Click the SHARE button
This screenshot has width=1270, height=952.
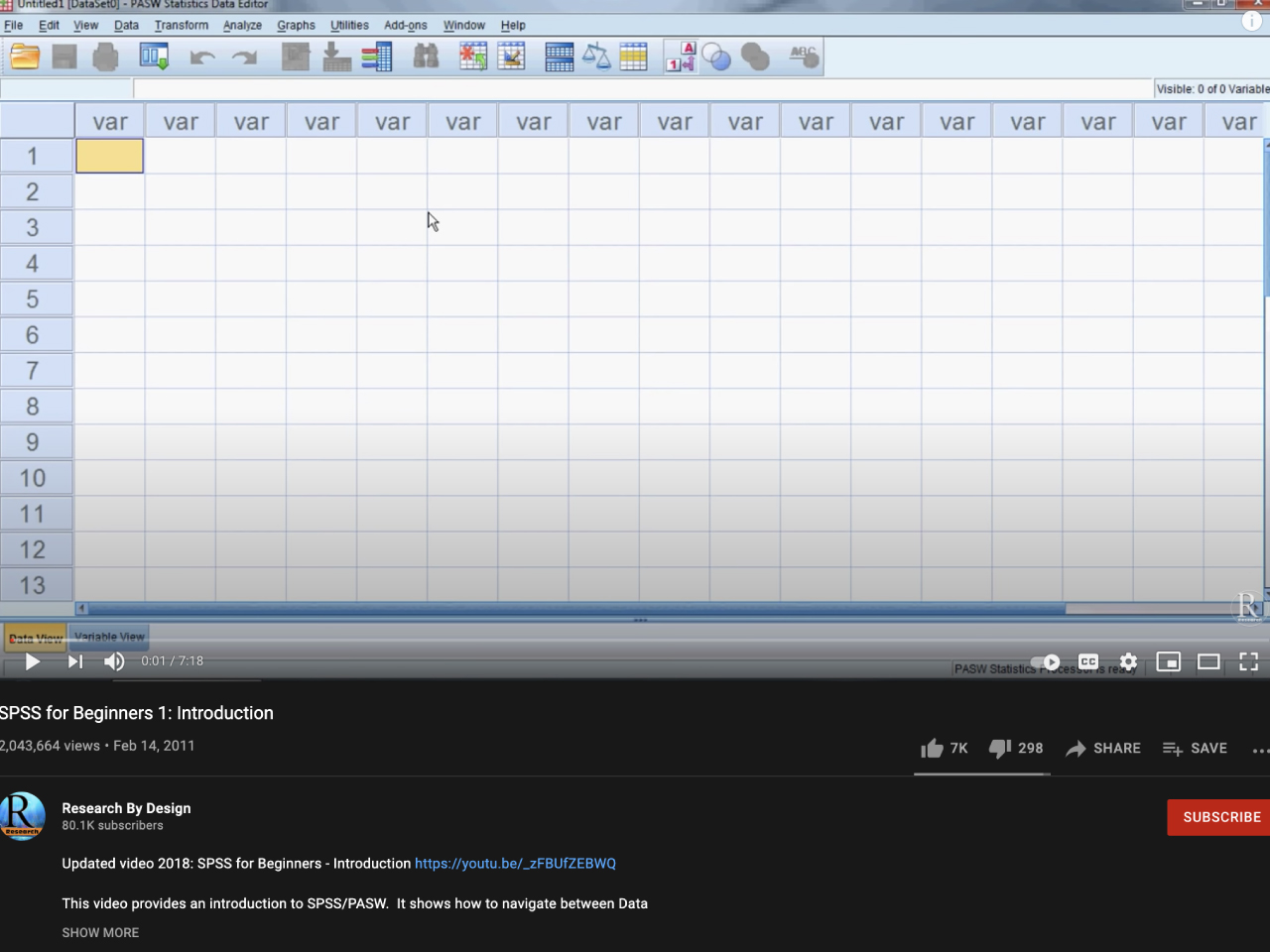point(1103,749)
